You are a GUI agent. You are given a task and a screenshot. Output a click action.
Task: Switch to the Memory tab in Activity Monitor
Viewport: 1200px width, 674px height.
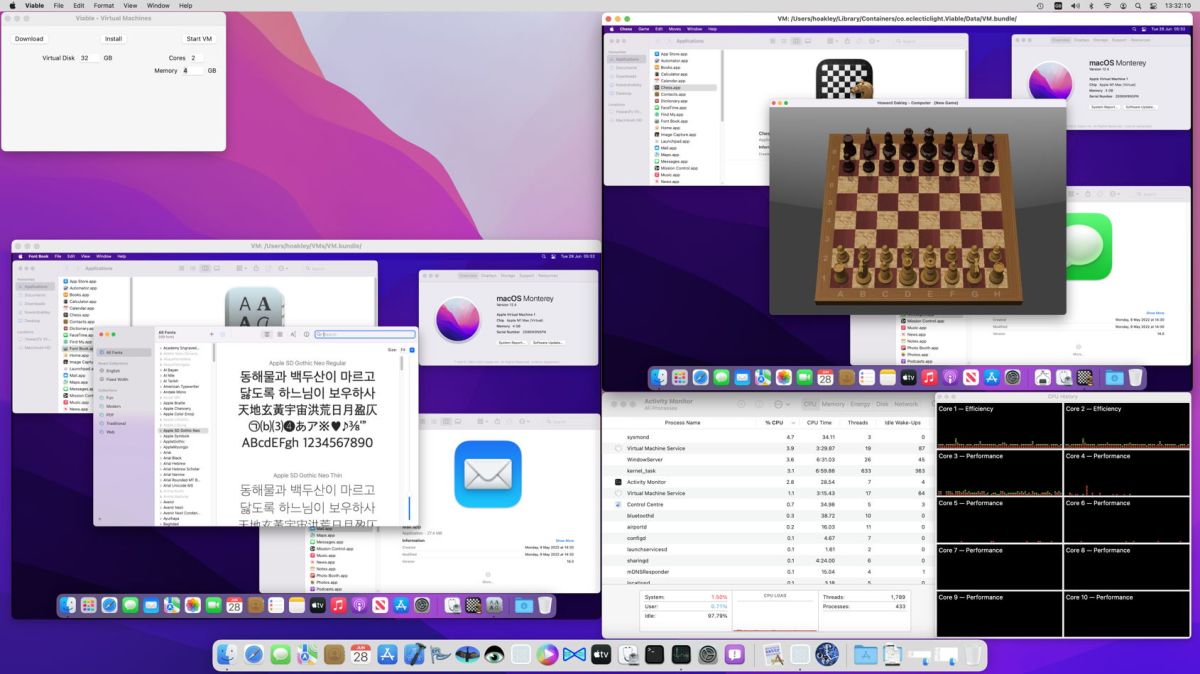[834, 404]
